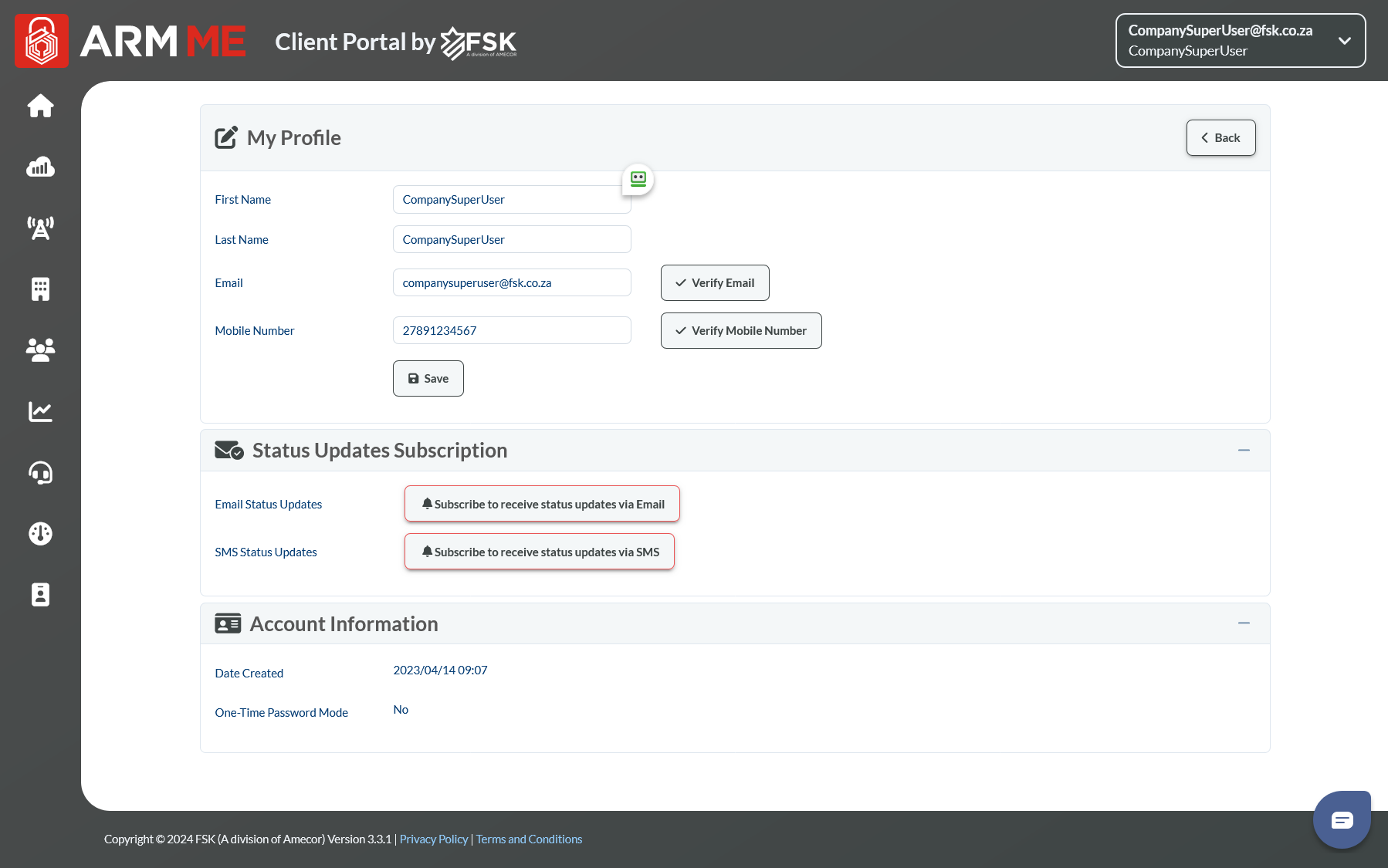
Task: Collapse the Account Information section
Action: point(1244,623)
